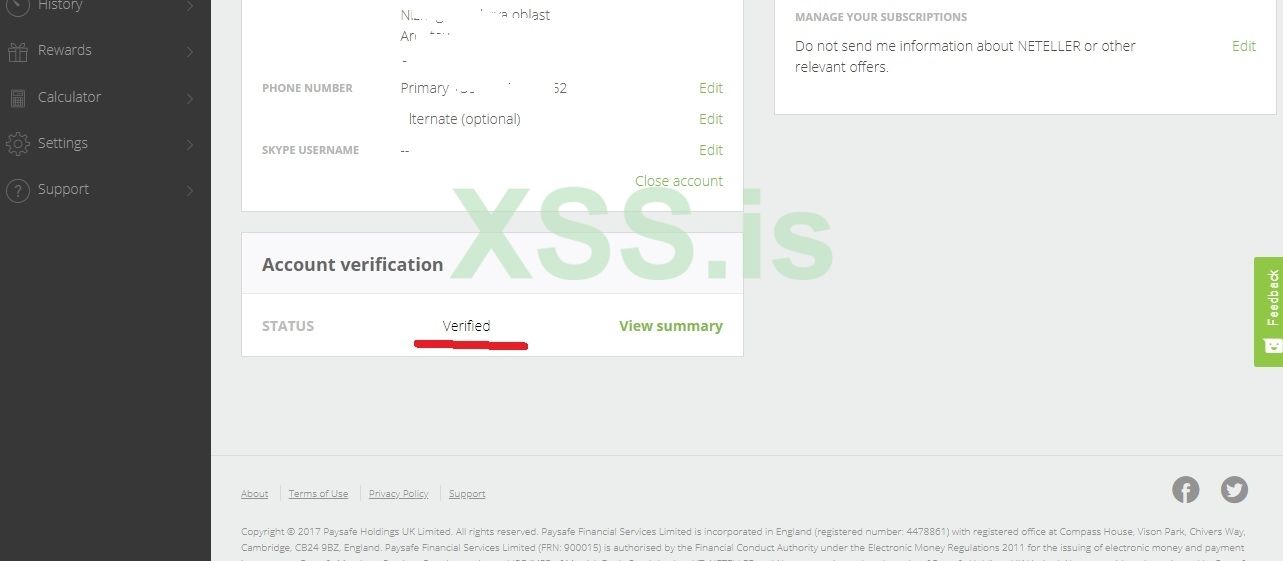1283x561 pixels.
Task: Edit the Skype username
Action: (710, 150)
